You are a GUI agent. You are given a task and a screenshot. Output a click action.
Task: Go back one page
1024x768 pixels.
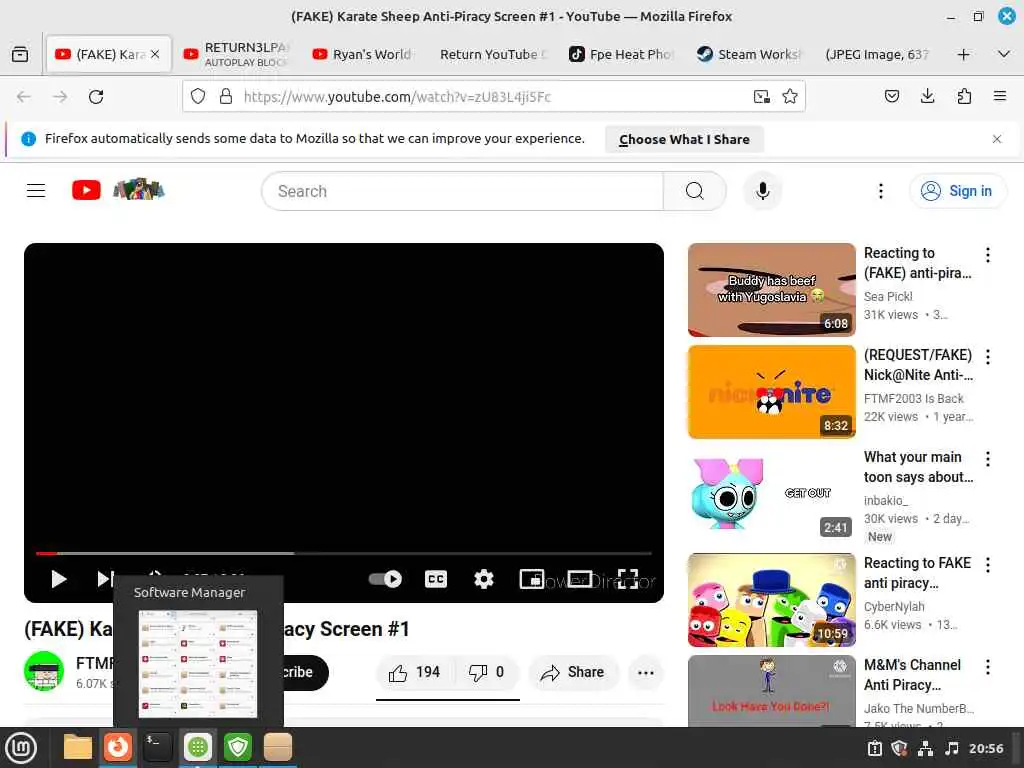pyautogui.click(x=24, y=97)
